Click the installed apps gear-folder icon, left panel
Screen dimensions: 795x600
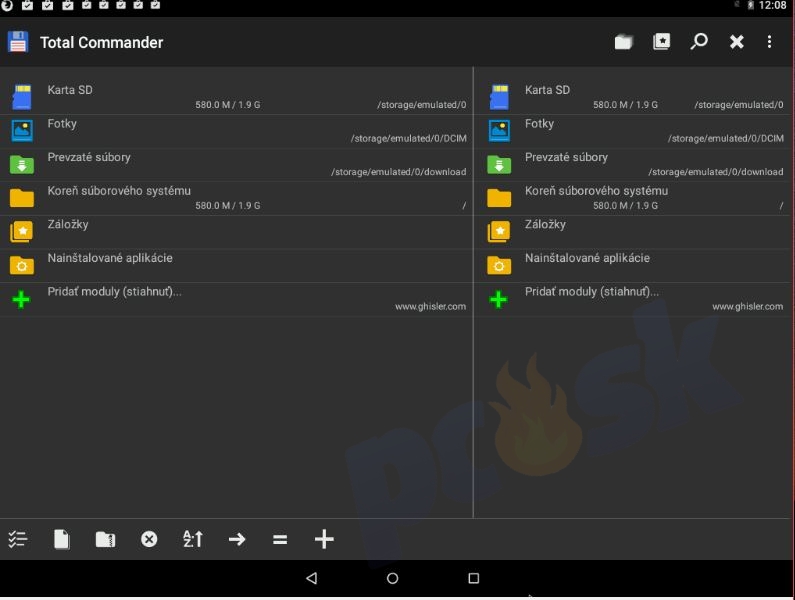tap(22, 265)
